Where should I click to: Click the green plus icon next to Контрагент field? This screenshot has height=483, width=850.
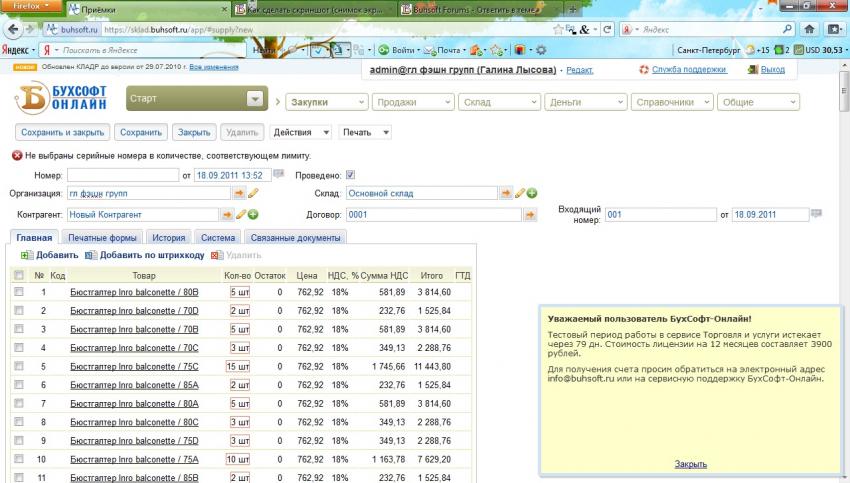pyautogui.click(x=253, y=214)
